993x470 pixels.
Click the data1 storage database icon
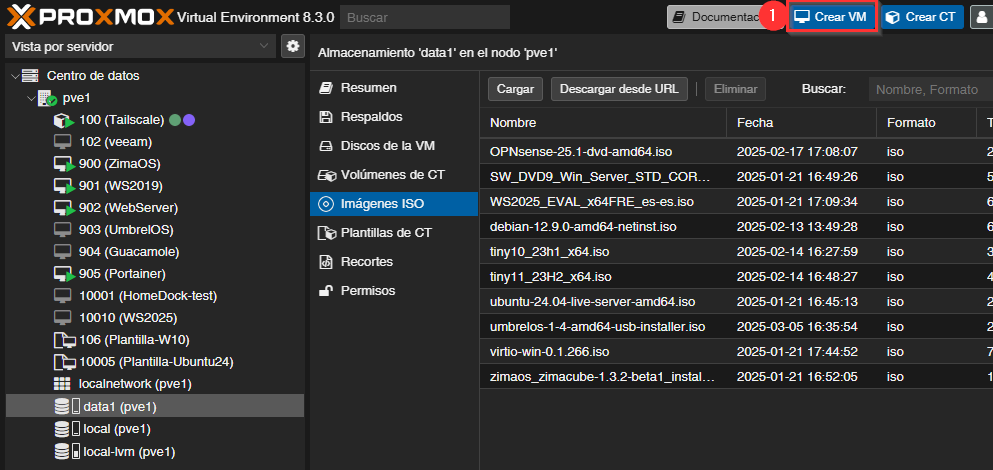click(x=61, y=406)
